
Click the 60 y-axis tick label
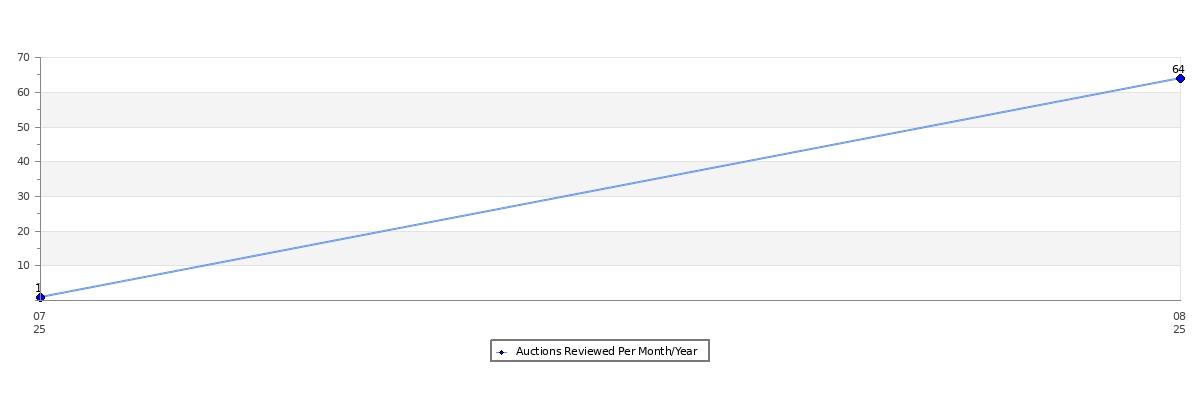click(x=24, y=92)
